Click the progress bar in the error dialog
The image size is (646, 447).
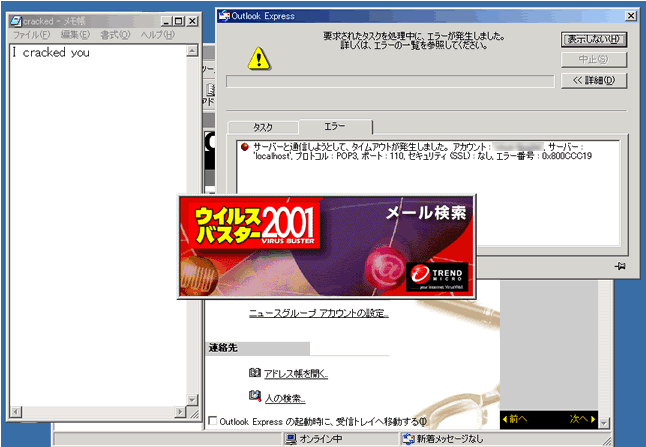click(390, 81)
